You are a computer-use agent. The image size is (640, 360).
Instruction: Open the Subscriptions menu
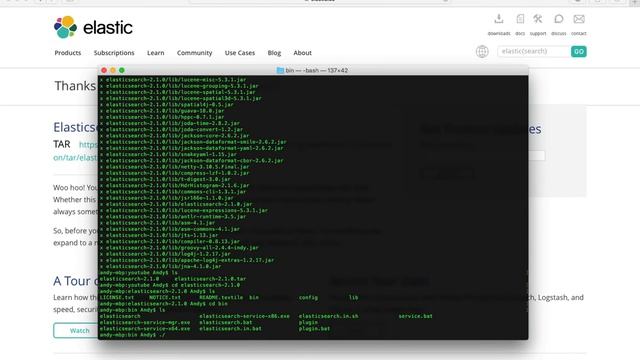(x=114, y=53)
